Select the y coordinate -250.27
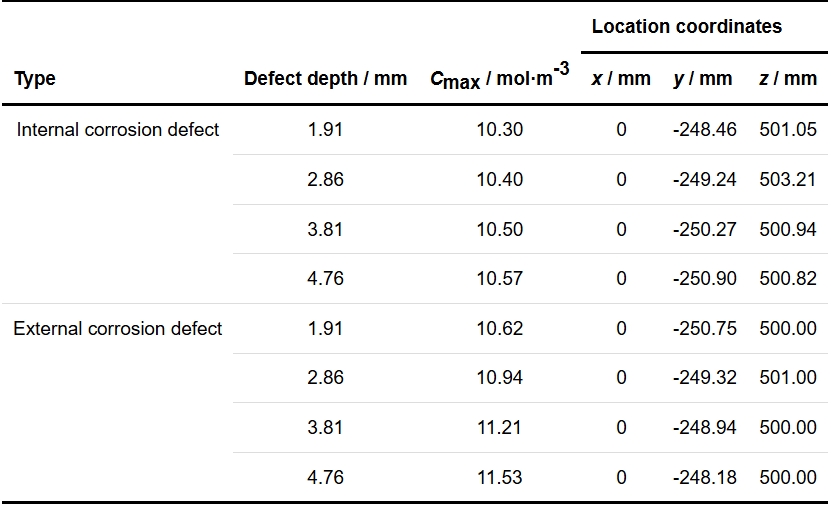Image resolution: width=831 pixels, height=508 pixels. pyautogui.click(x=705, y=229)
